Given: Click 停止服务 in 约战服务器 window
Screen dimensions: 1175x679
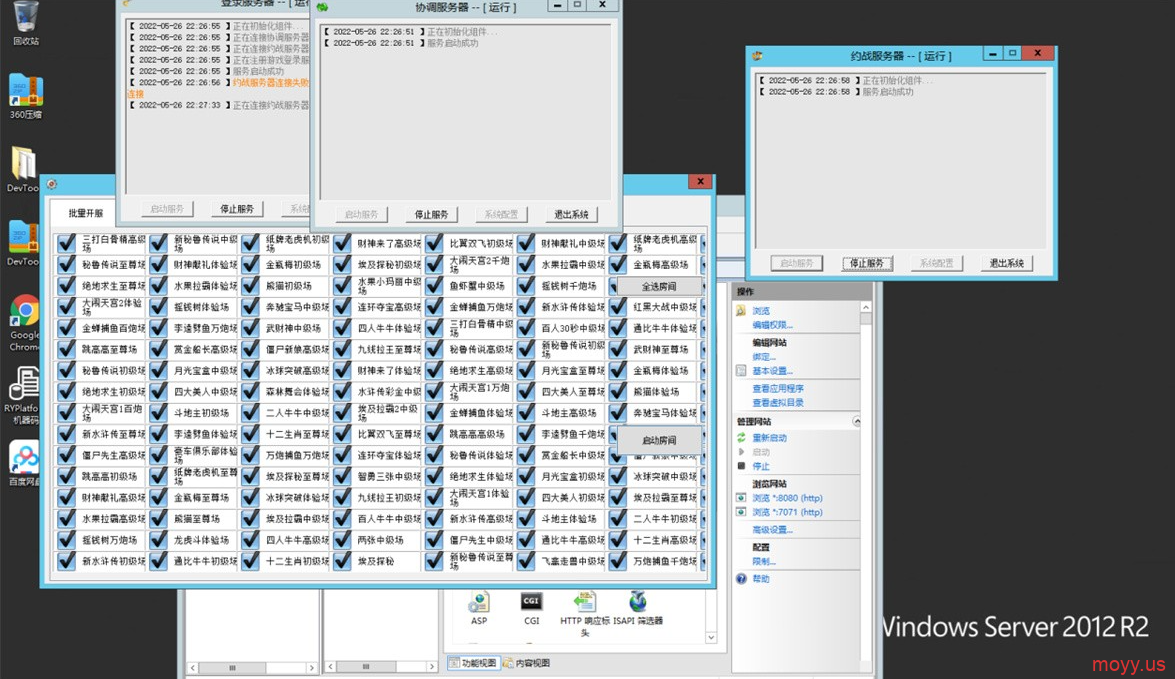Looking at the screenshot, I should 867,263.
